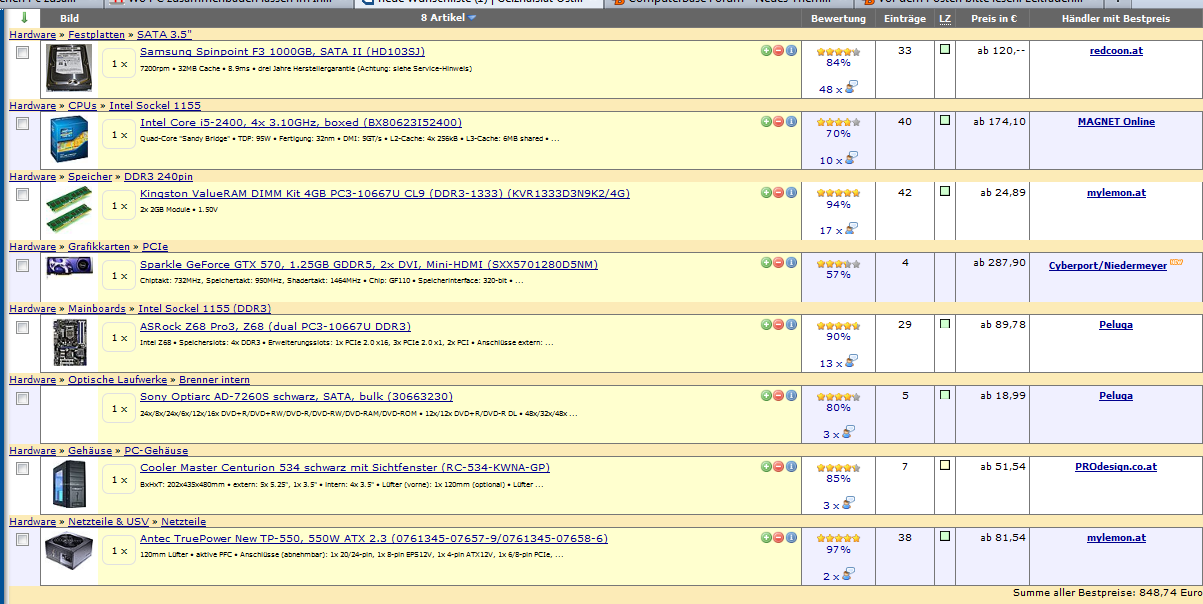Tick the checkbox for Antec TruePower row
Viewport: 1203px width, 604px height.
[x=23, y=540]
